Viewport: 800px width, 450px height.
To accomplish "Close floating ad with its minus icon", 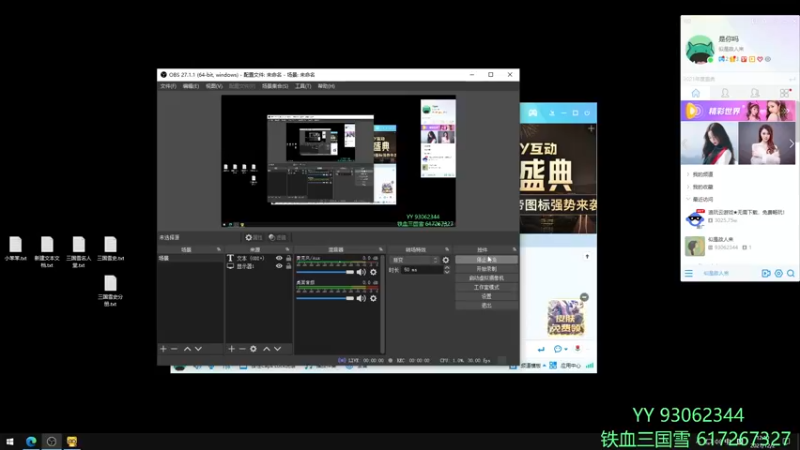I will [x=584, y=297].
